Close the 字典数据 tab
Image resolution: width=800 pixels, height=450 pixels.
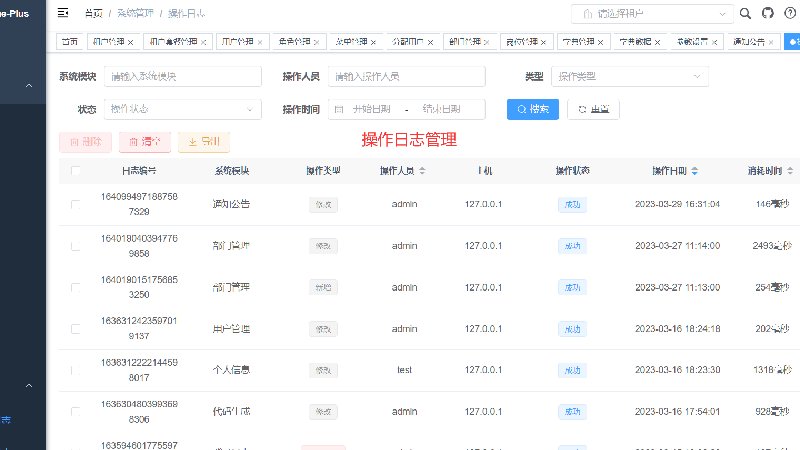tap(657, 42)
